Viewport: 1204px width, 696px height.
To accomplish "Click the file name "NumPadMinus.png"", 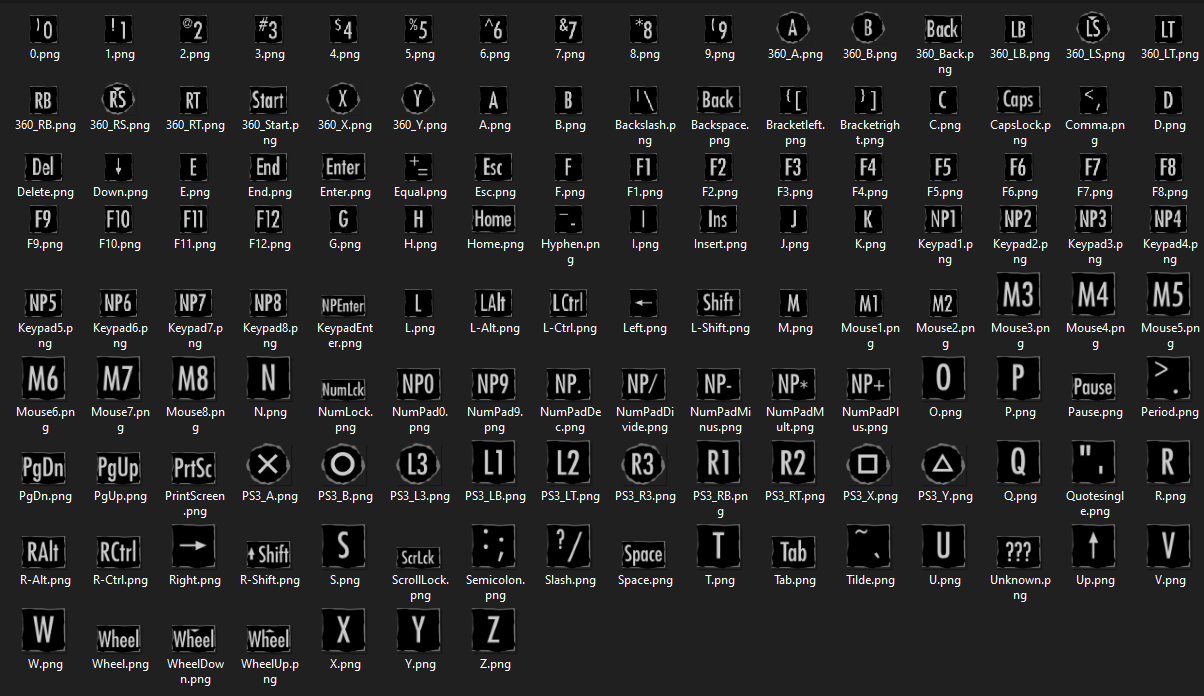I will tap(720, 420).
